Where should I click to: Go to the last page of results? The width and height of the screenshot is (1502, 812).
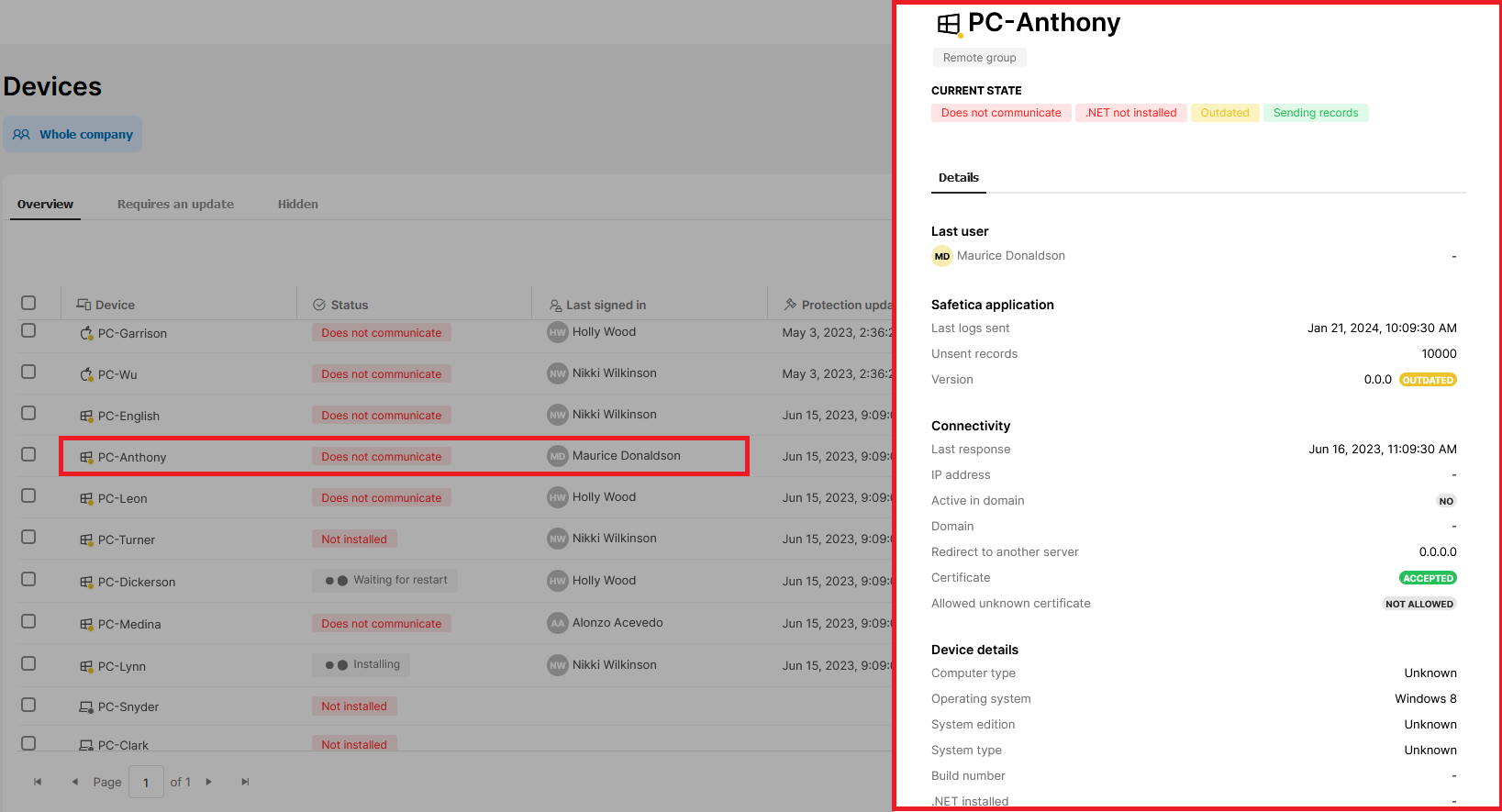tap(245, 782)
